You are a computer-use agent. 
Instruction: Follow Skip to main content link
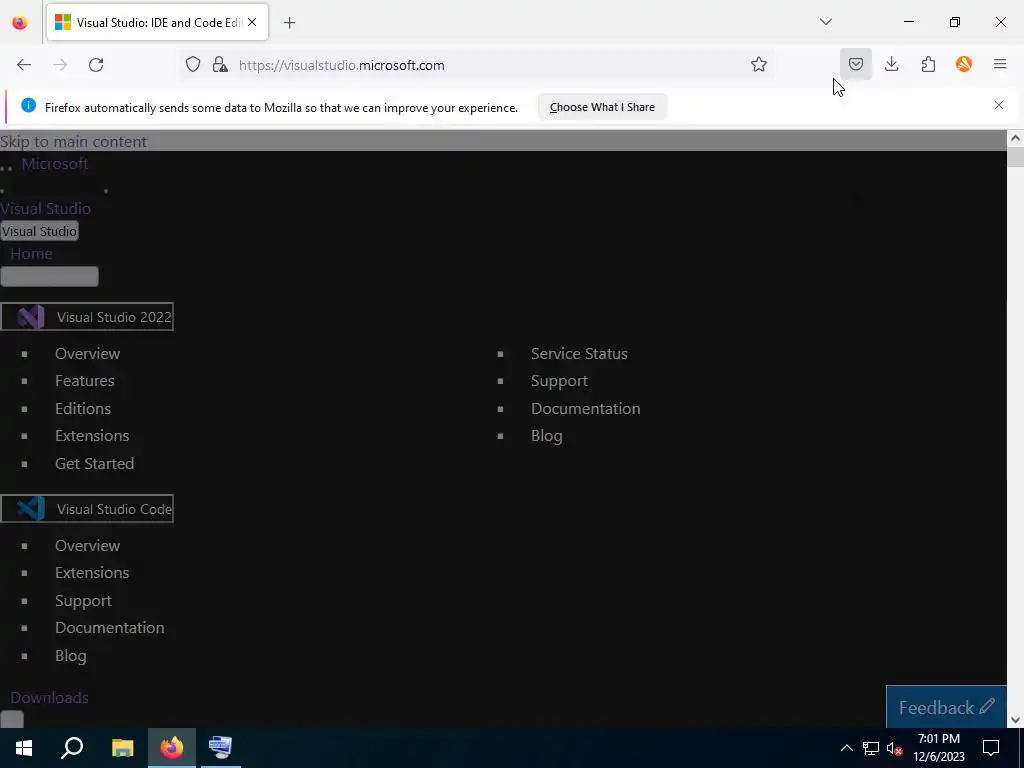coord(73,142)
